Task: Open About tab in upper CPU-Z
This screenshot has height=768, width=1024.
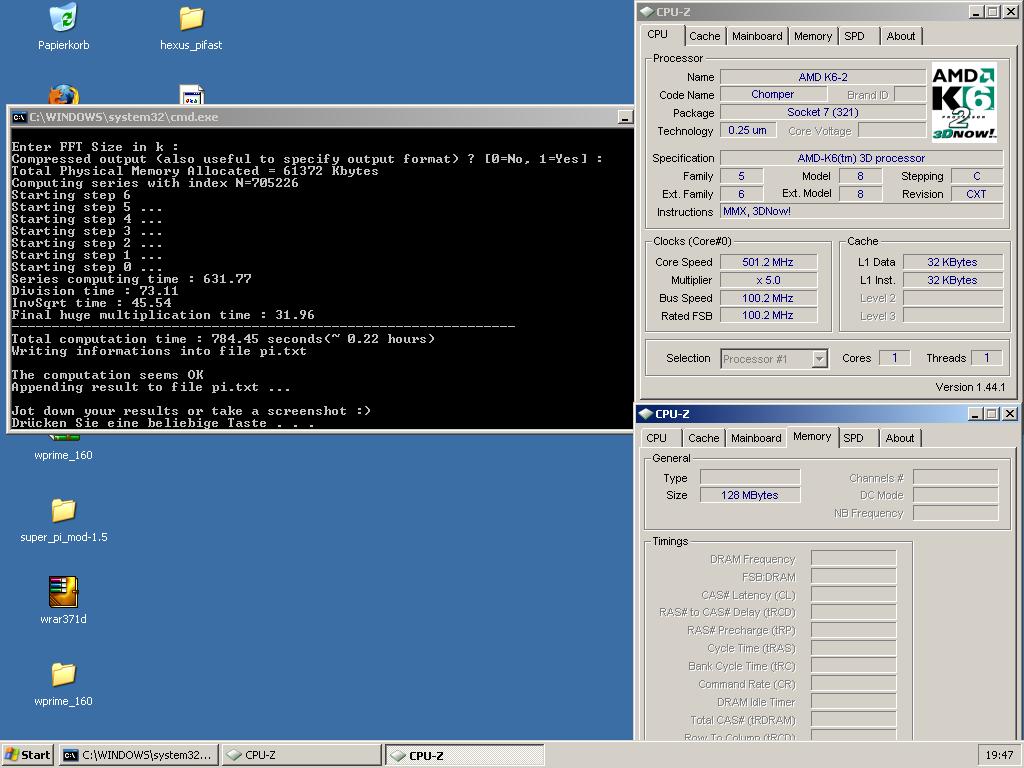Action: (x=901, y=37)
